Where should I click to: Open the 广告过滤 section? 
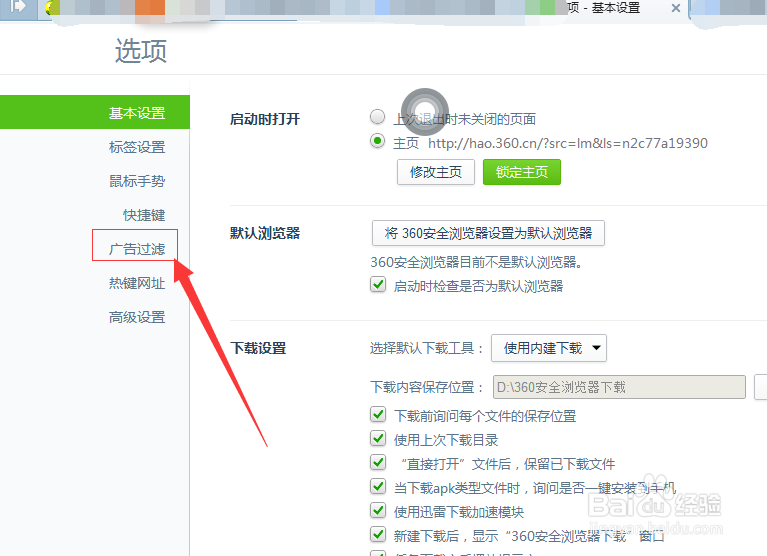coord(137,249)
